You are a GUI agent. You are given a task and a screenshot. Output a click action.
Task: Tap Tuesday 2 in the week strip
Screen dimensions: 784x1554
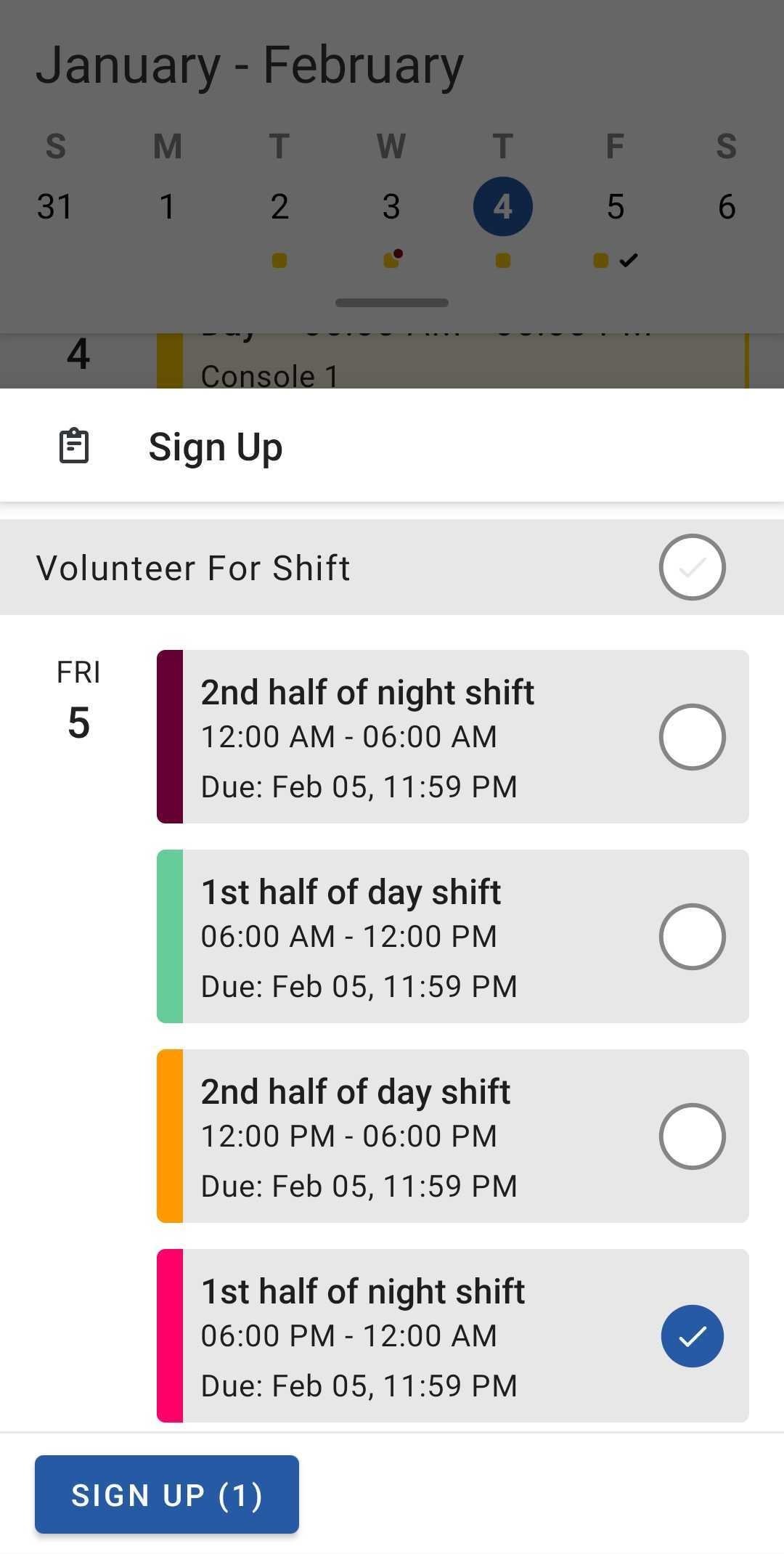pos(279,207)
